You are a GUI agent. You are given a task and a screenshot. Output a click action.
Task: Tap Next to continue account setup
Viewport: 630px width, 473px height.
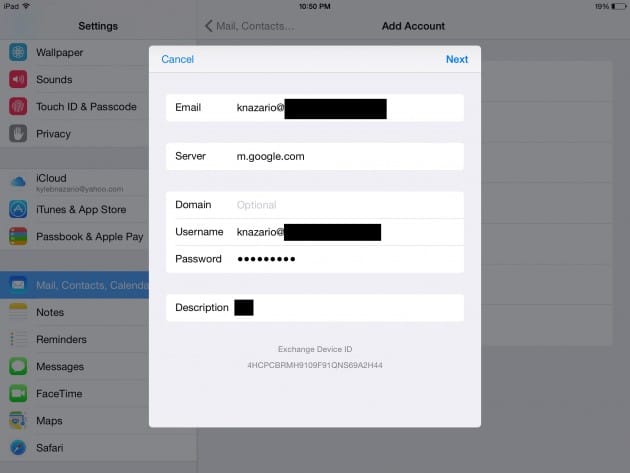click(457, 59)
